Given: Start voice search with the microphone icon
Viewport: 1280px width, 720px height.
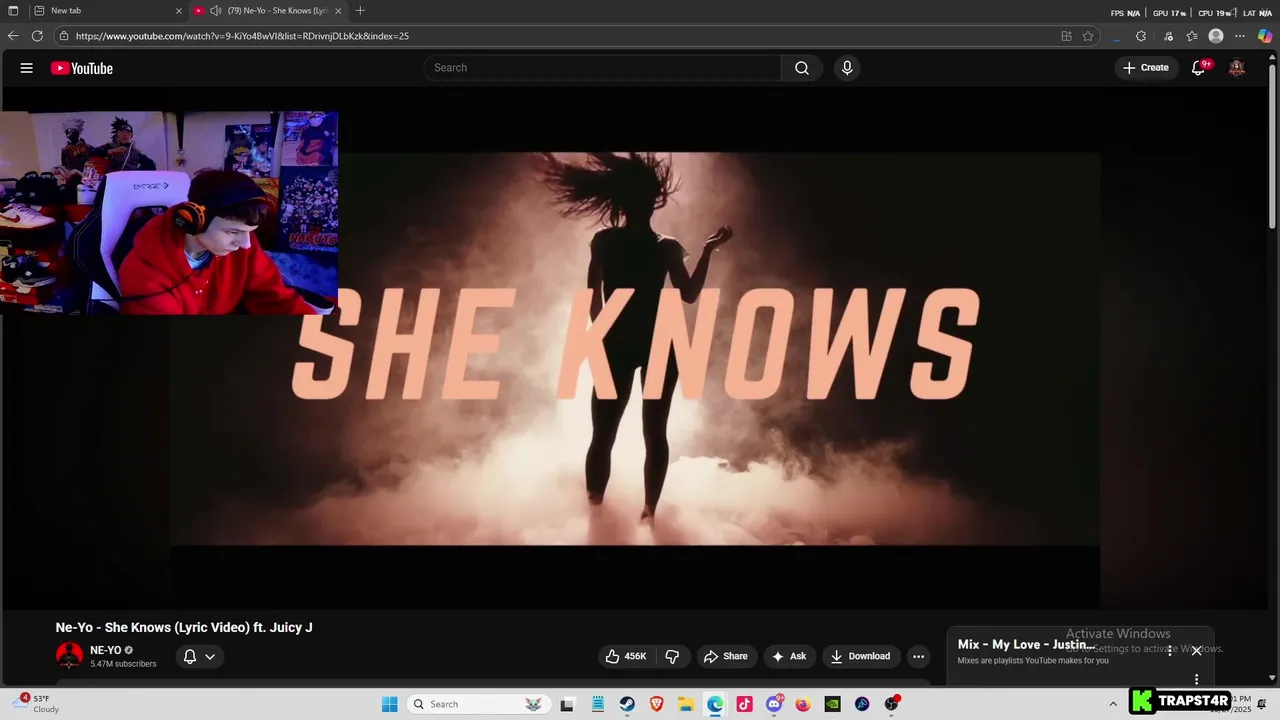Looking at the screenshot, I should (x=847, y=68).
